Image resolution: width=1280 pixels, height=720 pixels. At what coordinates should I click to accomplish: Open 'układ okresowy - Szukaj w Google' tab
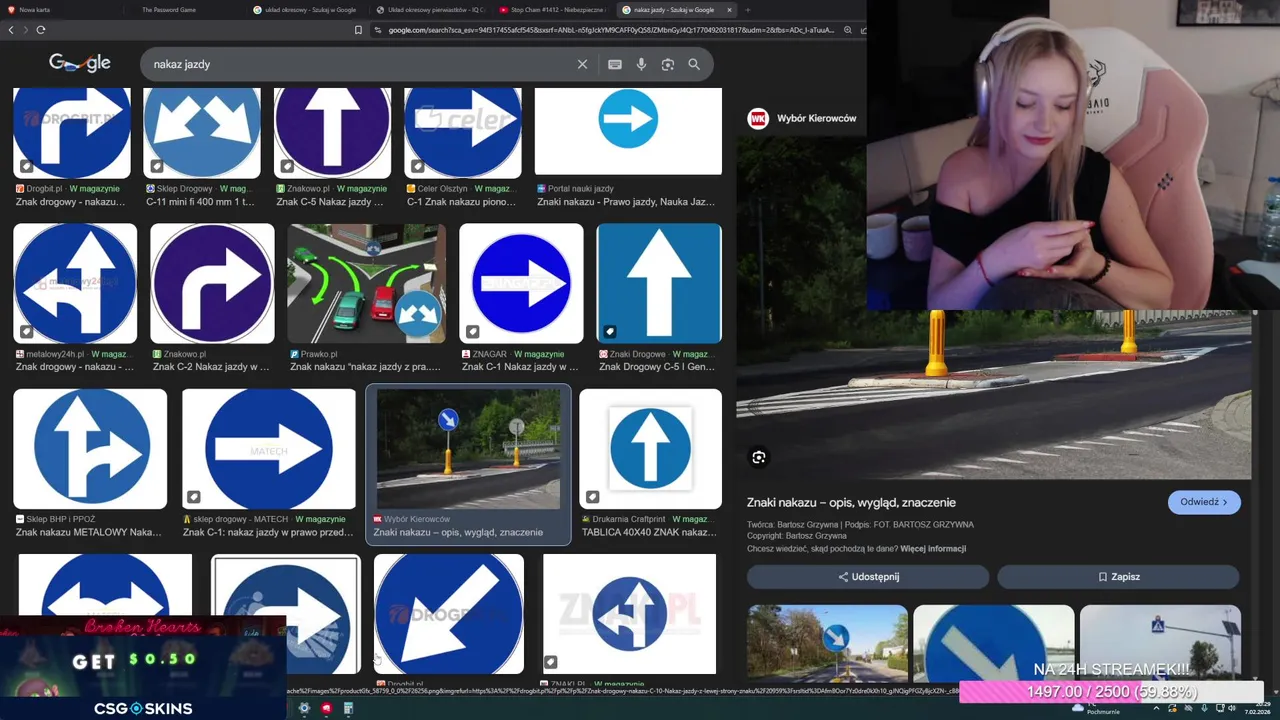[308, 10]
